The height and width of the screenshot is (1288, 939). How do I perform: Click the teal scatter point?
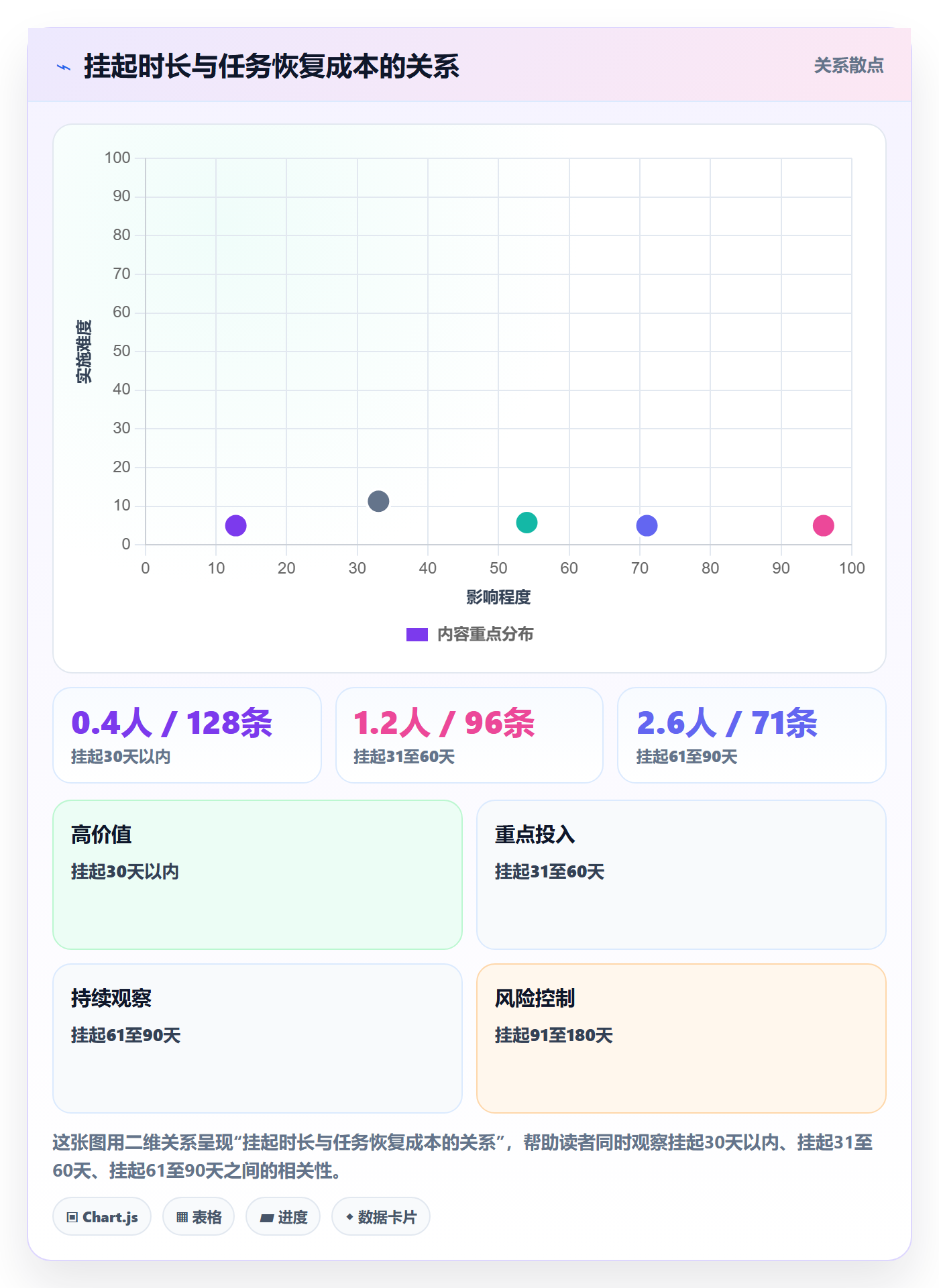pos(527,522)
